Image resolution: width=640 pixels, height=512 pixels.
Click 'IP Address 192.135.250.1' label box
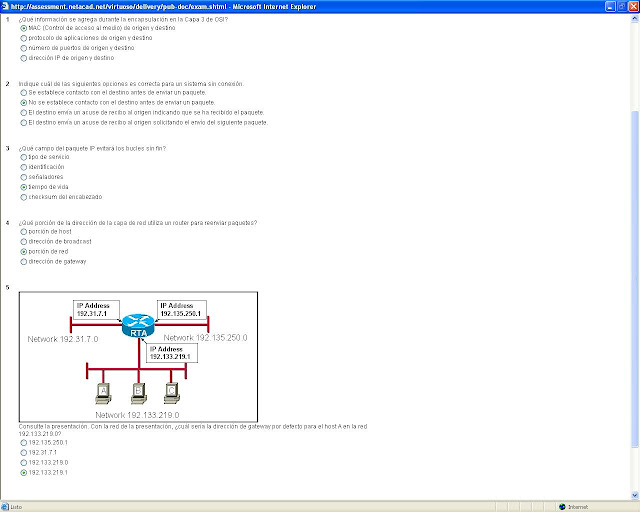182,309
